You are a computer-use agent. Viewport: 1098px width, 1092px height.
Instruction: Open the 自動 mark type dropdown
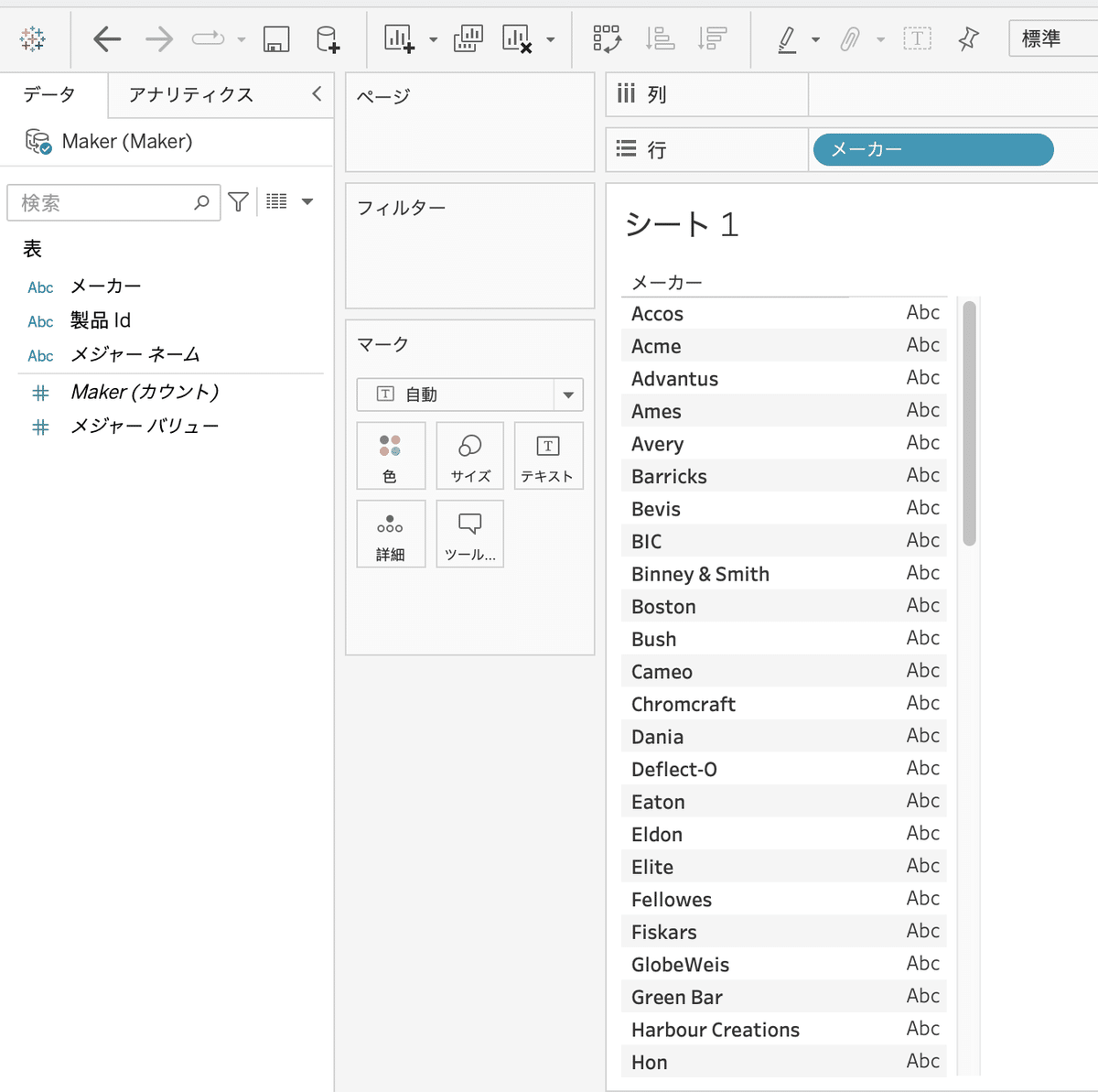469,395
